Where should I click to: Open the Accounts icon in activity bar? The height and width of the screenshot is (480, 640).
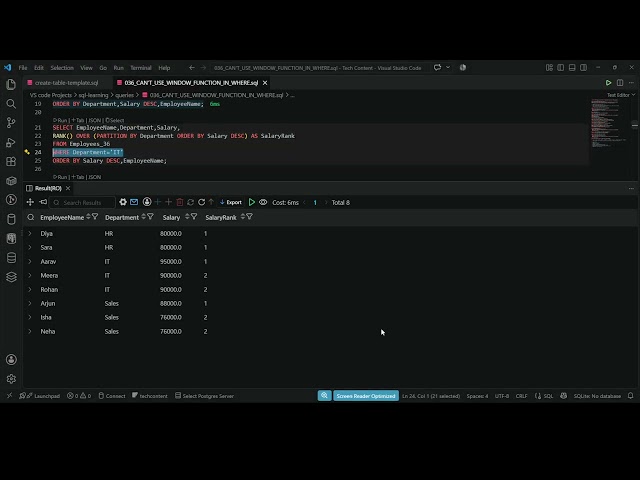pos(11,359)
